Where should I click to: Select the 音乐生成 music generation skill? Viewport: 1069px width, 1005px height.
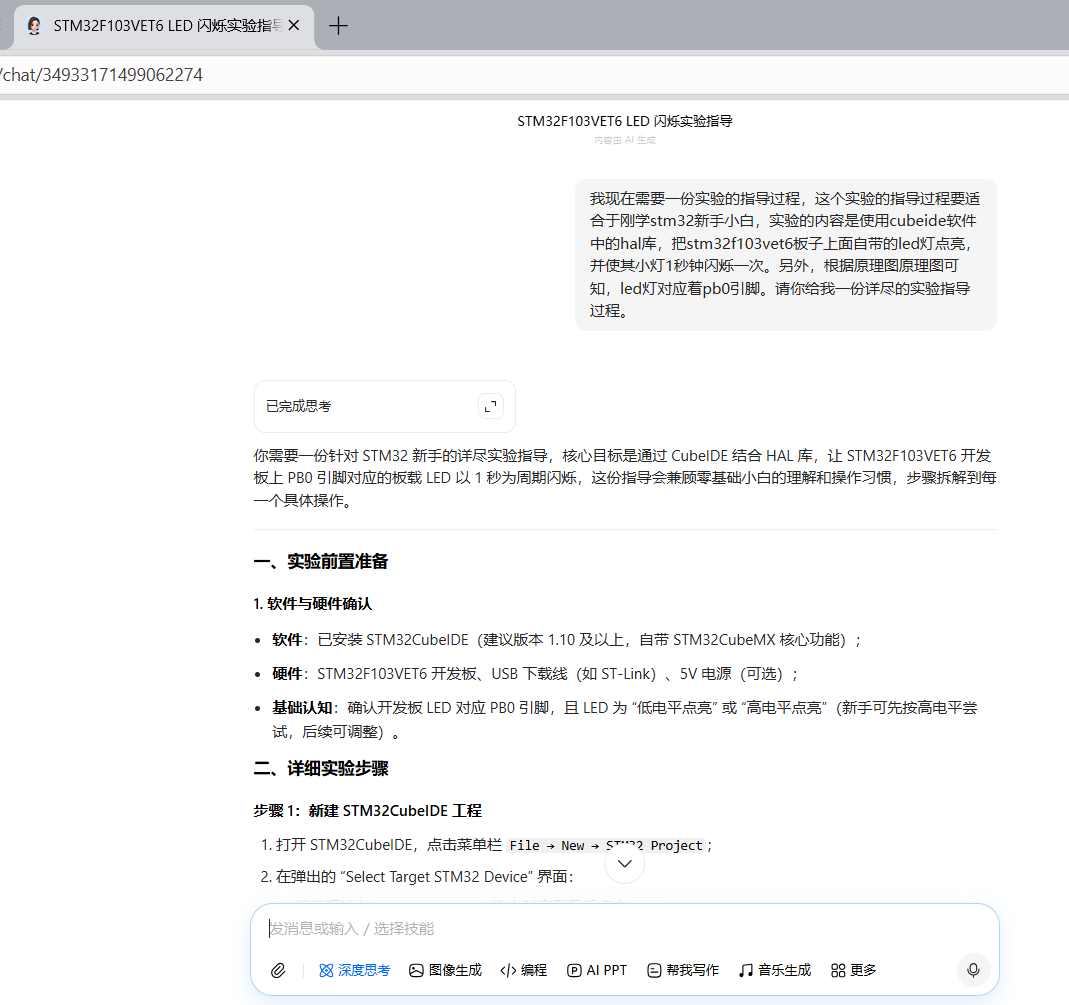775,970
